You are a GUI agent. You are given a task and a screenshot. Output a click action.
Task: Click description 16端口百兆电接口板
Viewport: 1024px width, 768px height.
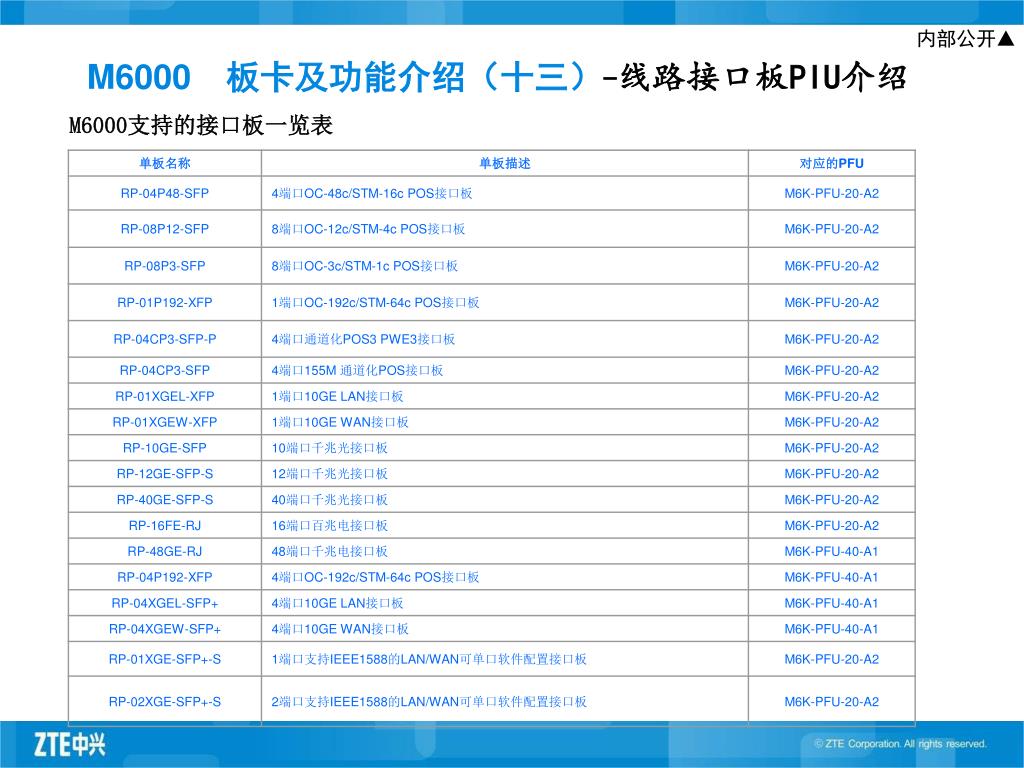pos(330,526)
